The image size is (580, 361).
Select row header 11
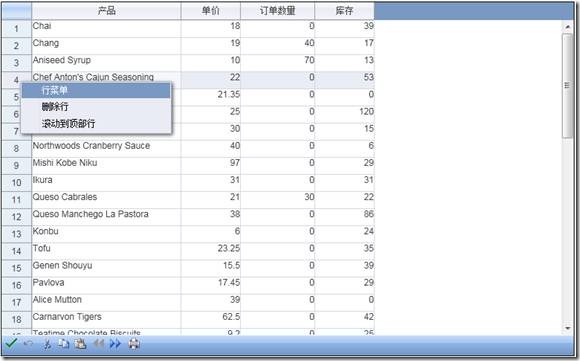pyautogui.click(x=17, y=200)
